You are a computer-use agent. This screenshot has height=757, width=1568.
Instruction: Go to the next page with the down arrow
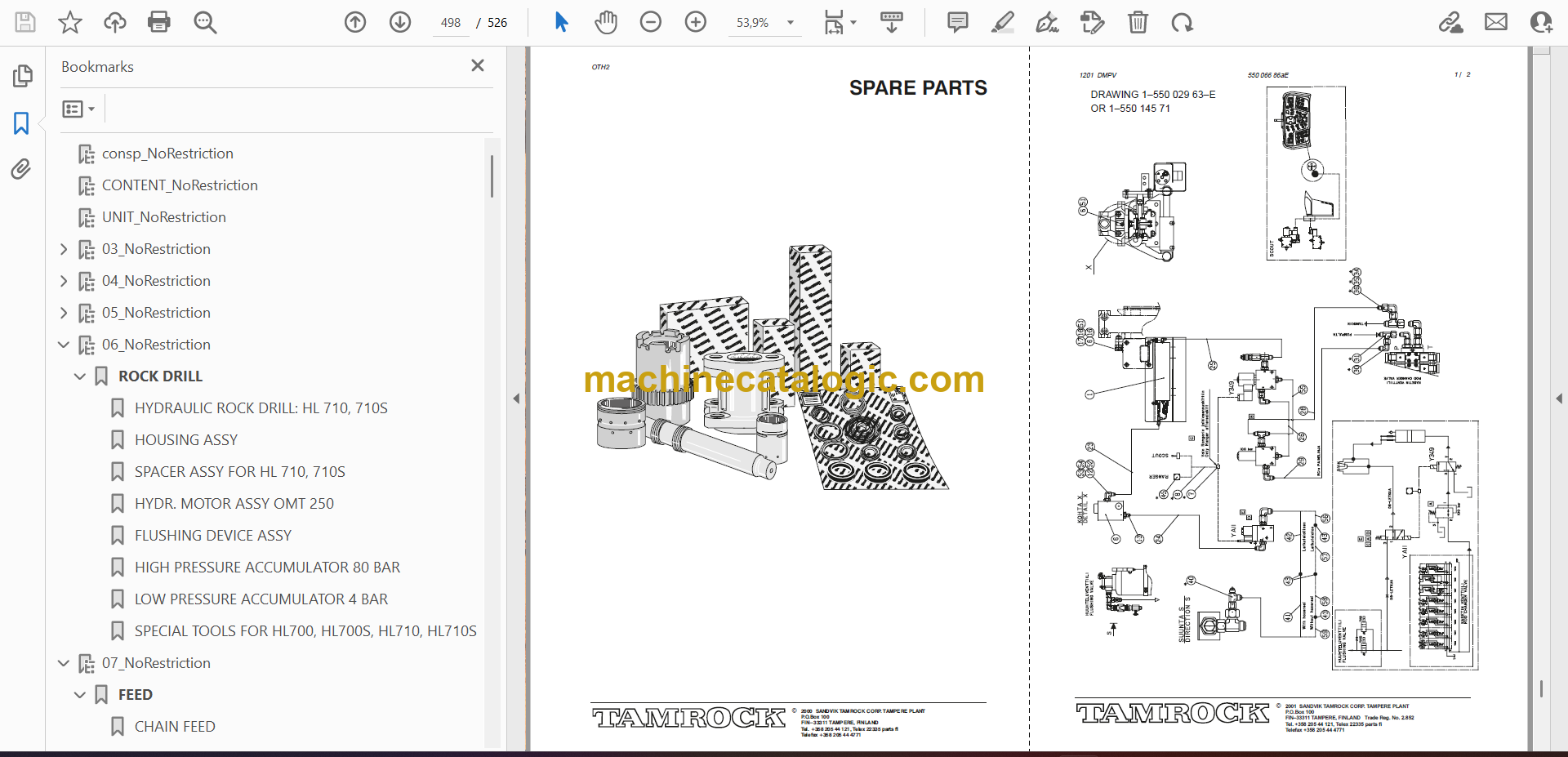(x=400, y=22)
